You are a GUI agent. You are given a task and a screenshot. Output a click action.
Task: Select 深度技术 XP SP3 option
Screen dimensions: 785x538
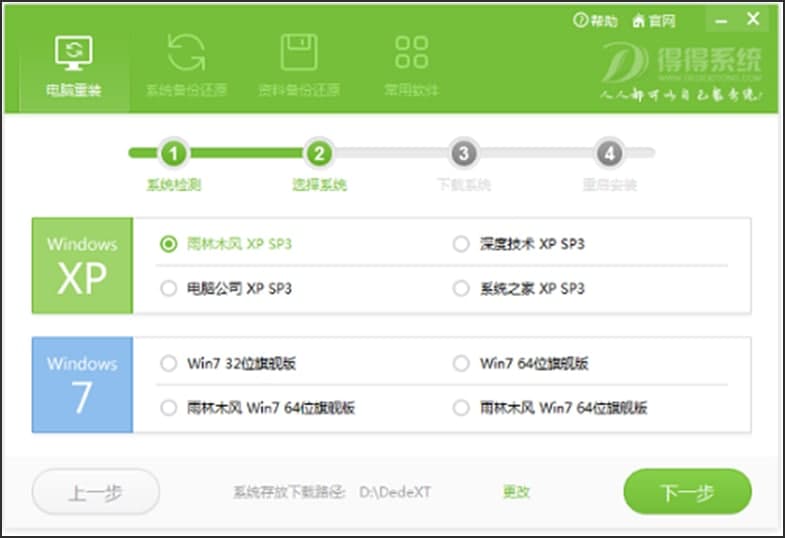tap(461, 244)
